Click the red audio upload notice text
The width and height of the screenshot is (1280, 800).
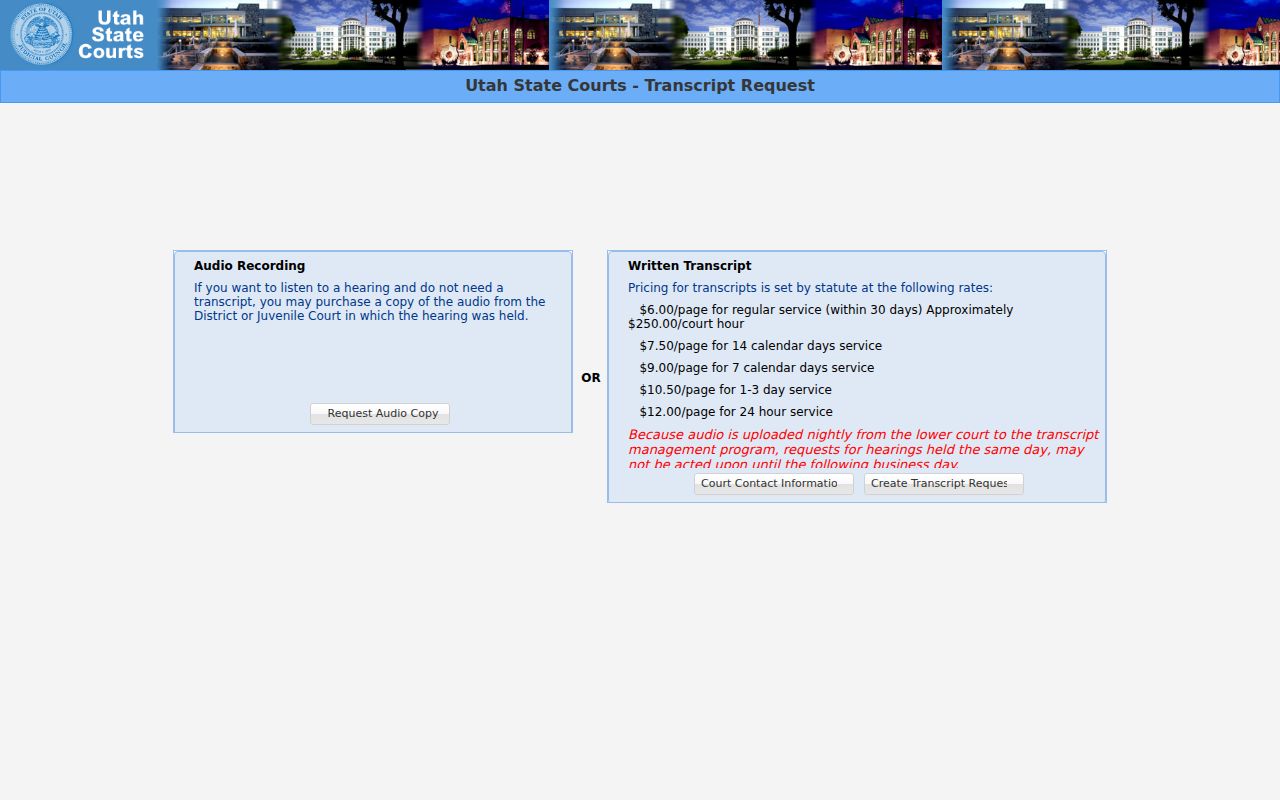pos(863,449)
